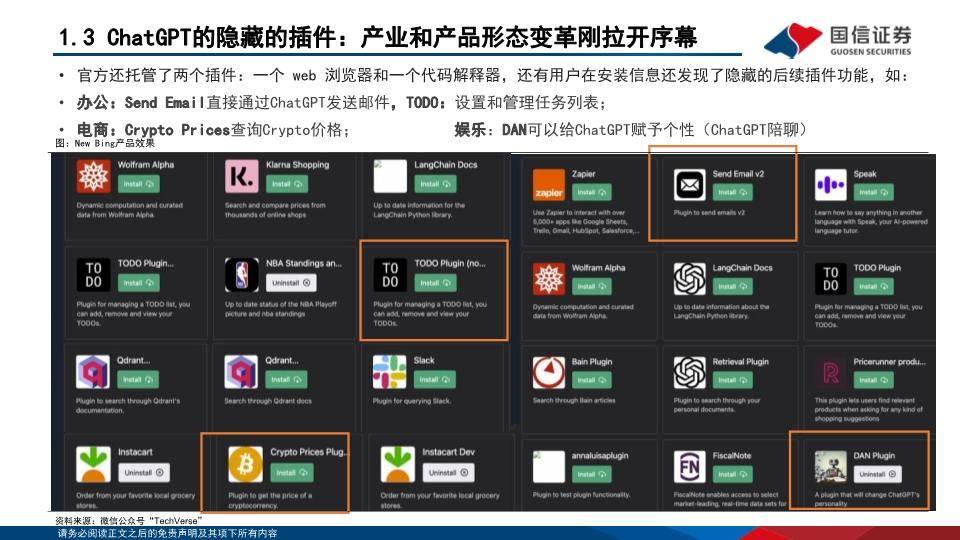Click the caption '图: New Bing产品效果'
Screen dimensions: 960x540
105,143
